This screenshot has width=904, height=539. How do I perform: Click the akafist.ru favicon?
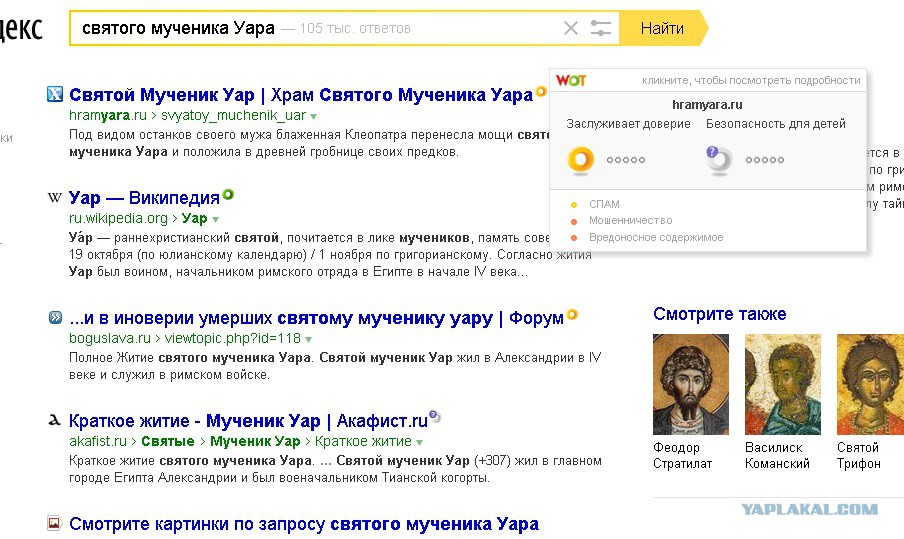click(x=55, y=420)
